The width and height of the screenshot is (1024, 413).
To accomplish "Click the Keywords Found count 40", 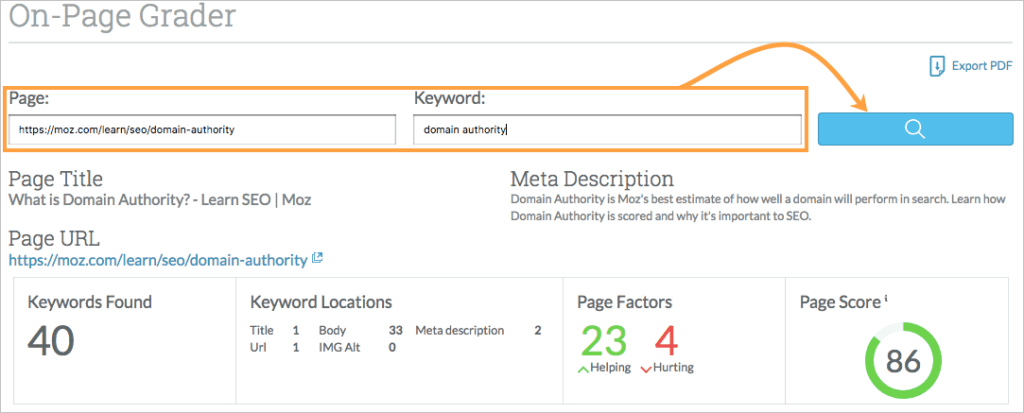I will pyautogui.click(x=51, y=341).
